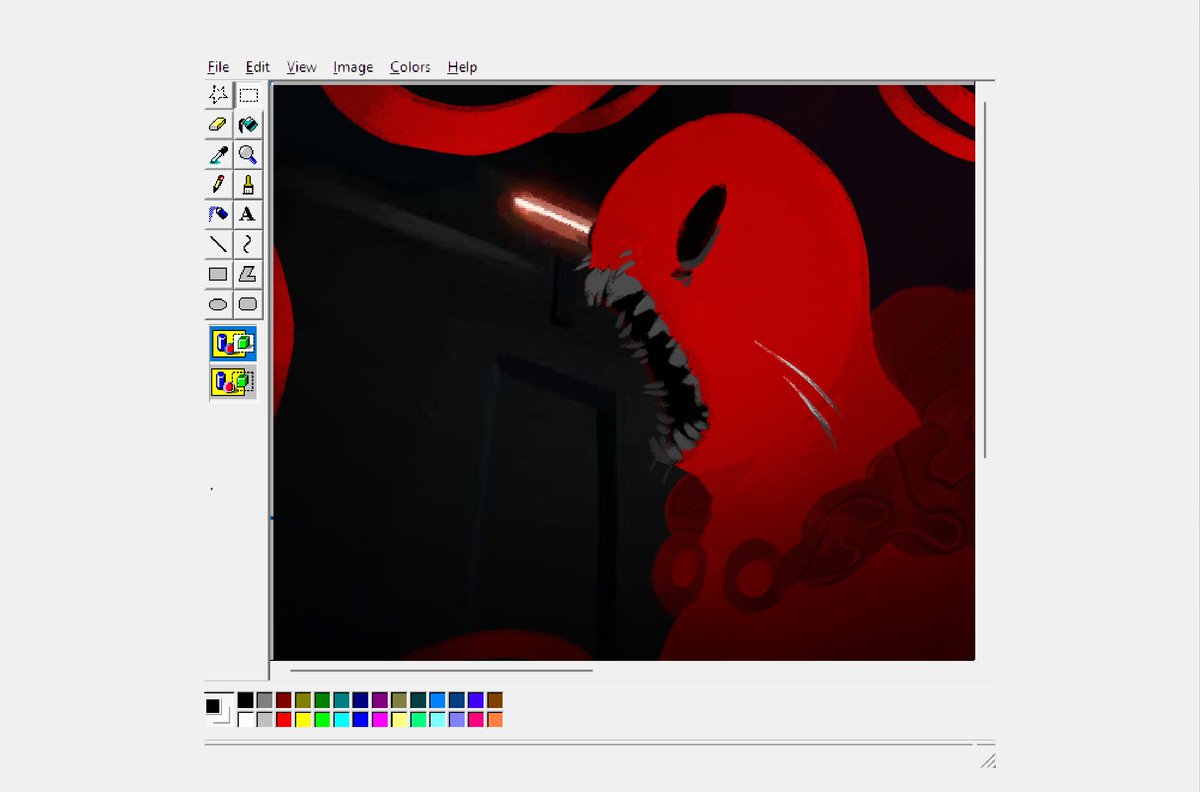Select the bright yellow swatch

[303, 719]
